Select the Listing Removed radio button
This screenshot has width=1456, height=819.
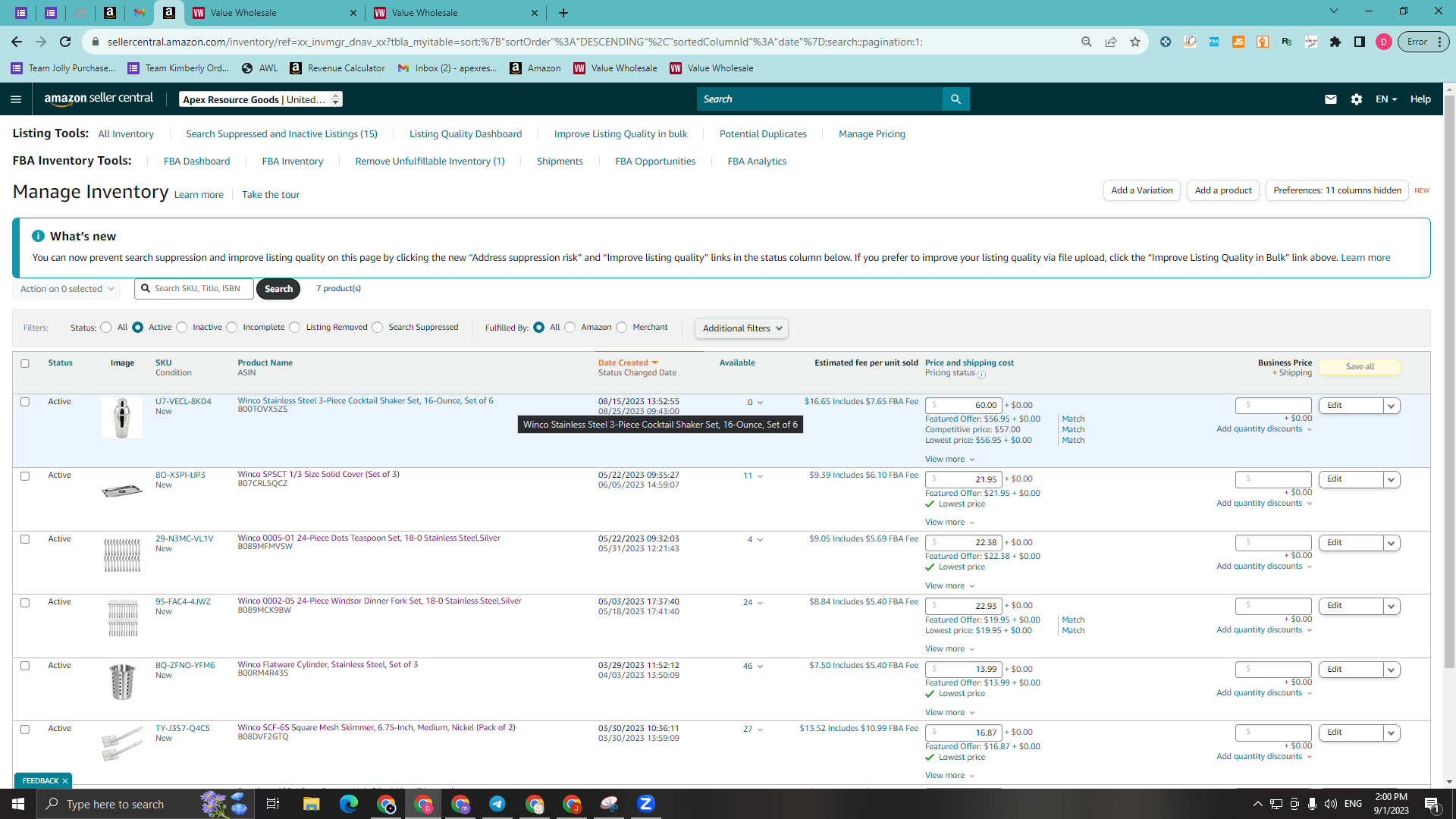point(295,328)
